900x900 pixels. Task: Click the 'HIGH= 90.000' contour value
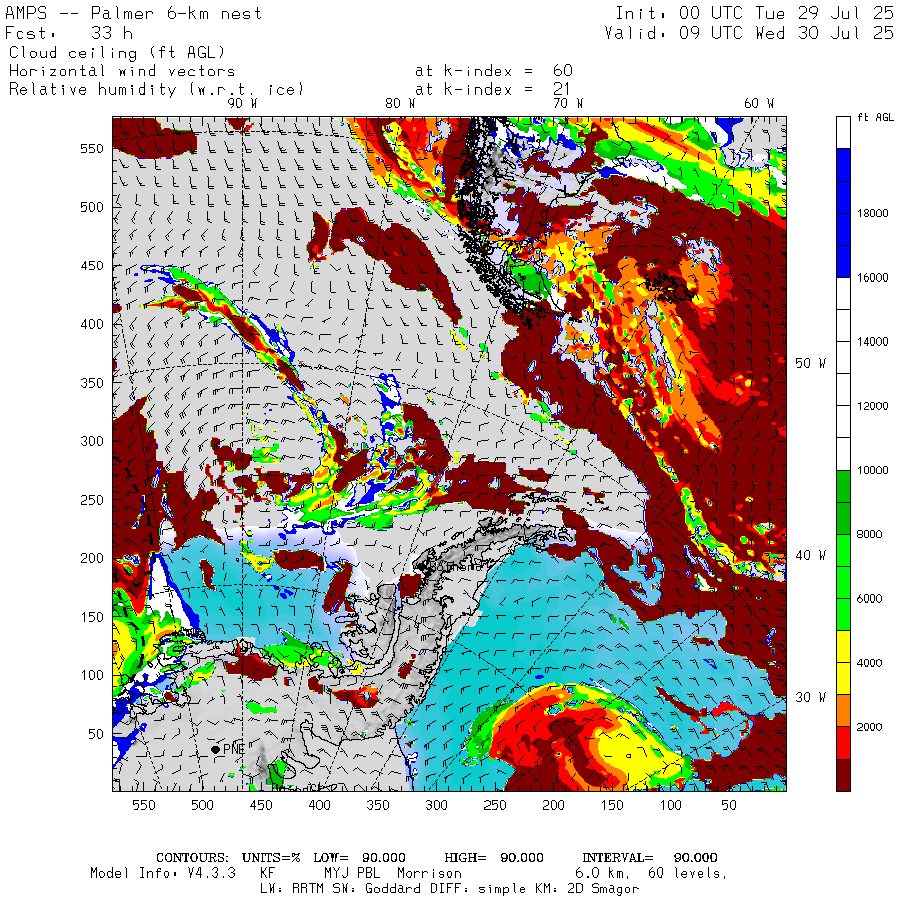coord(494,858)
